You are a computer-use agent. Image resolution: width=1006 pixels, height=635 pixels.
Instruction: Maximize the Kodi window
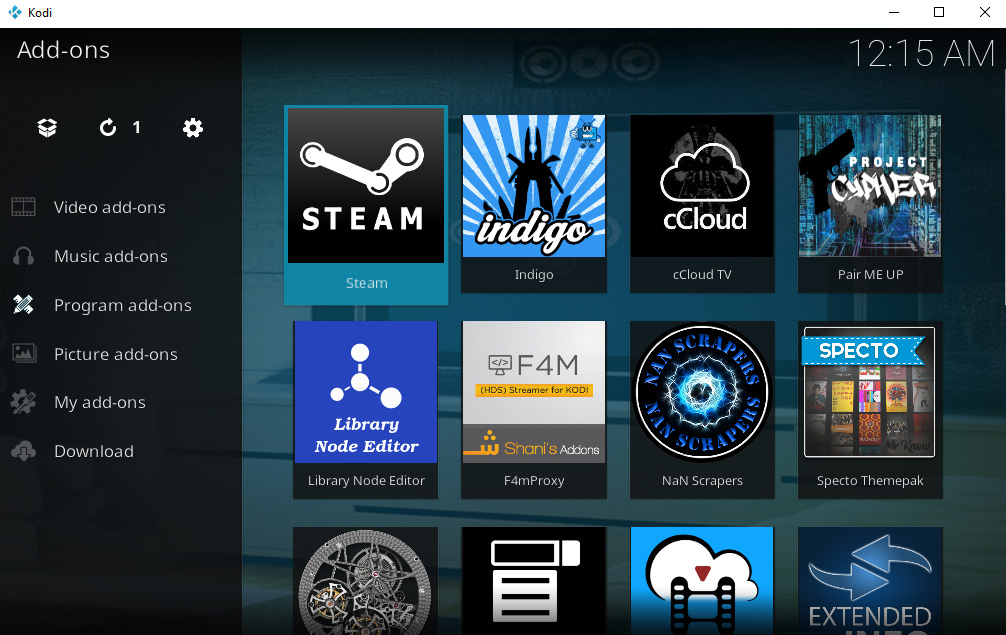(939, 12)
